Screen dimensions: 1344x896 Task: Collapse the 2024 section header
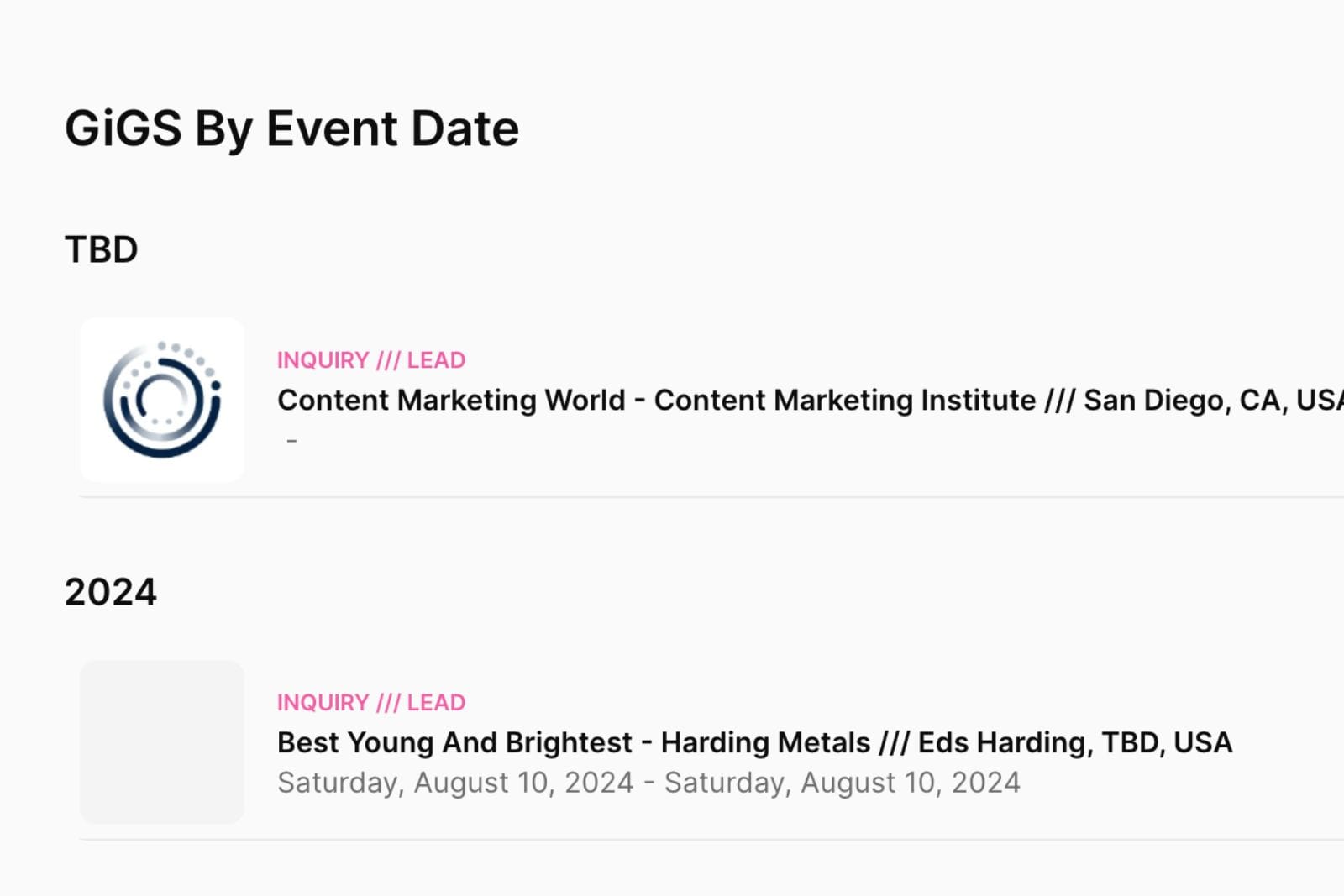111,591
